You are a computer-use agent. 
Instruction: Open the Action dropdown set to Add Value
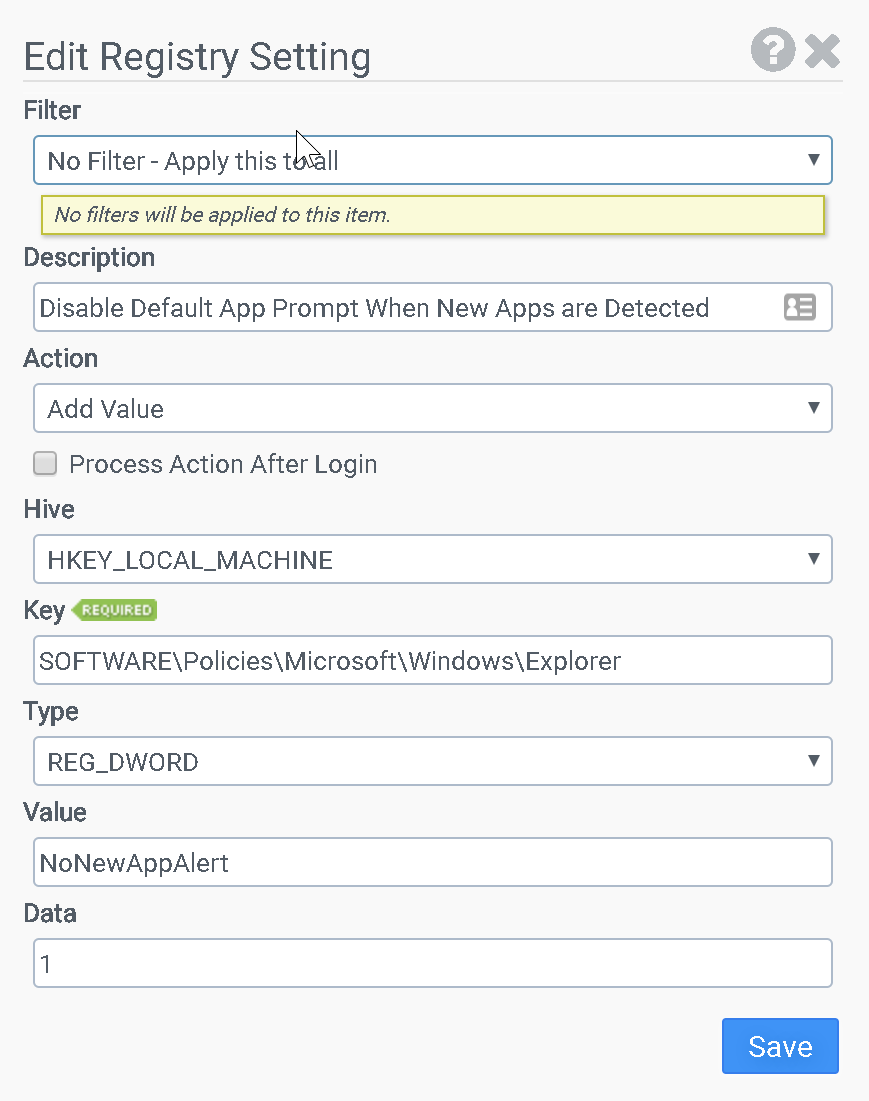pos(432,409)
